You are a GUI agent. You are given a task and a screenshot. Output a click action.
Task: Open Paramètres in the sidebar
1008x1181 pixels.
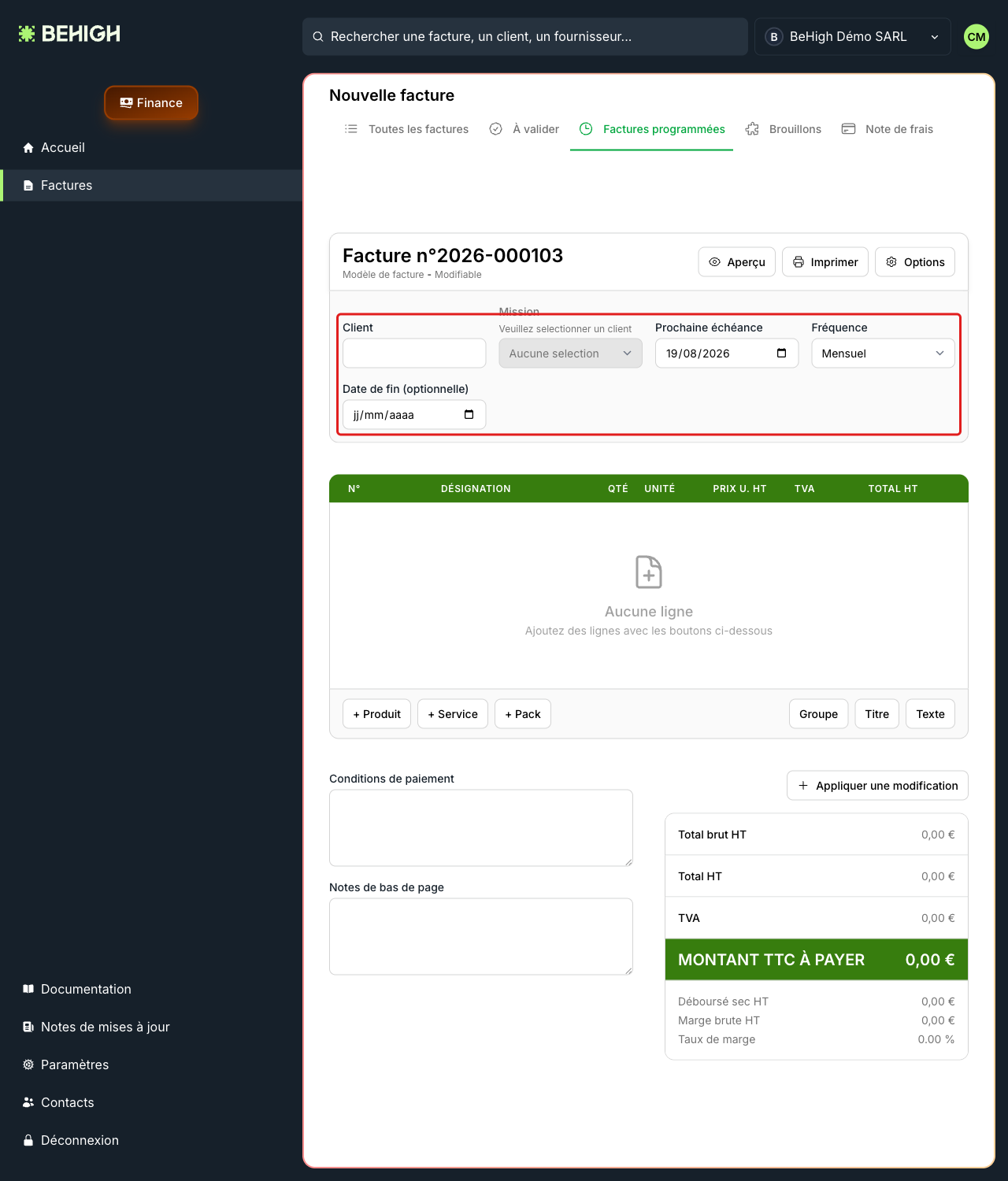coord(75,1064)
